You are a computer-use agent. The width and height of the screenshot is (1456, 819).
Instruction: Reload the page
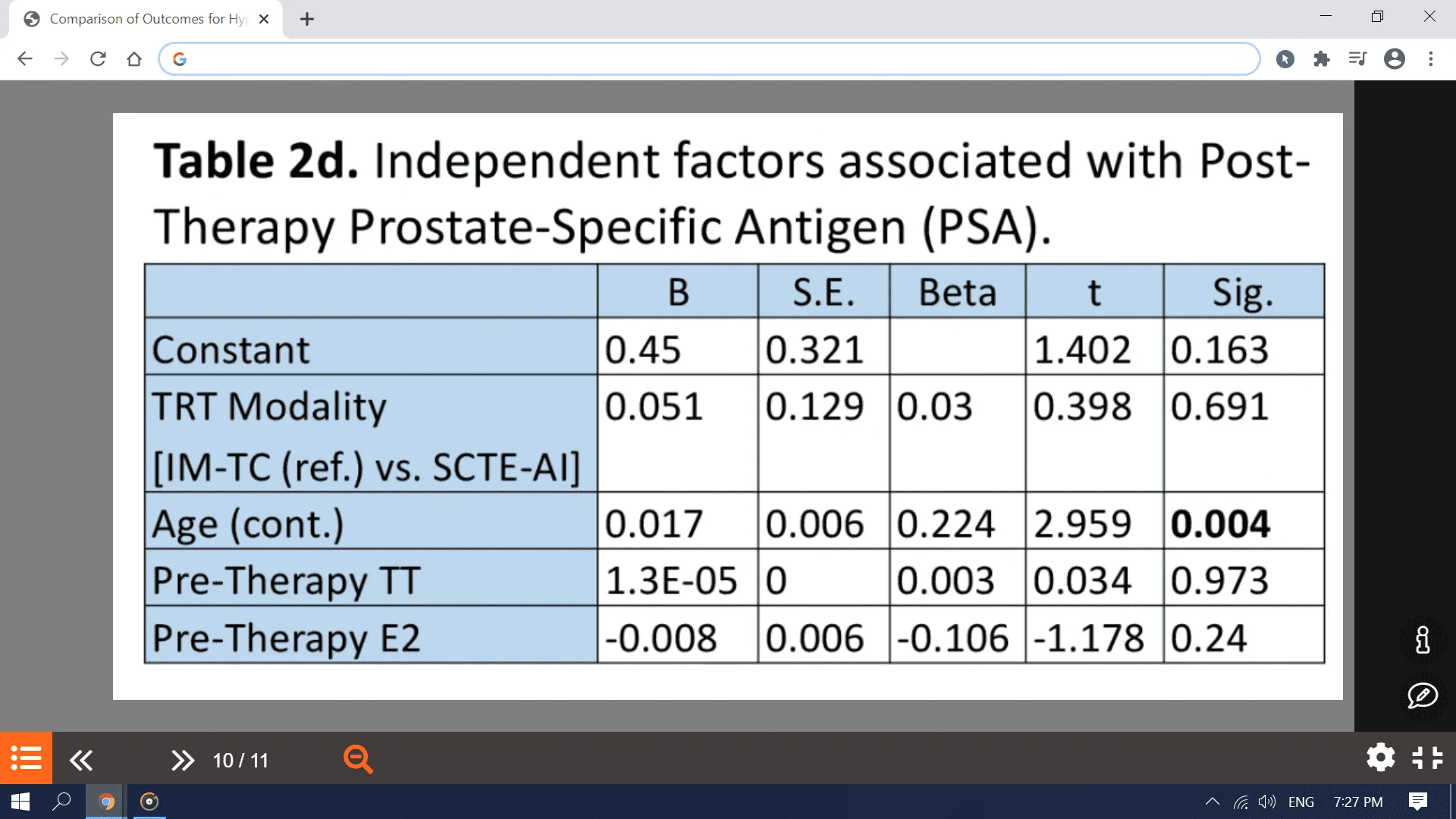[98, 58]
